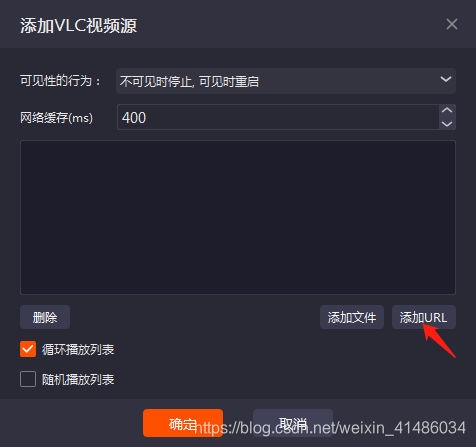
Task: Click the red arrow annotation
Action: tap(439, 341)
